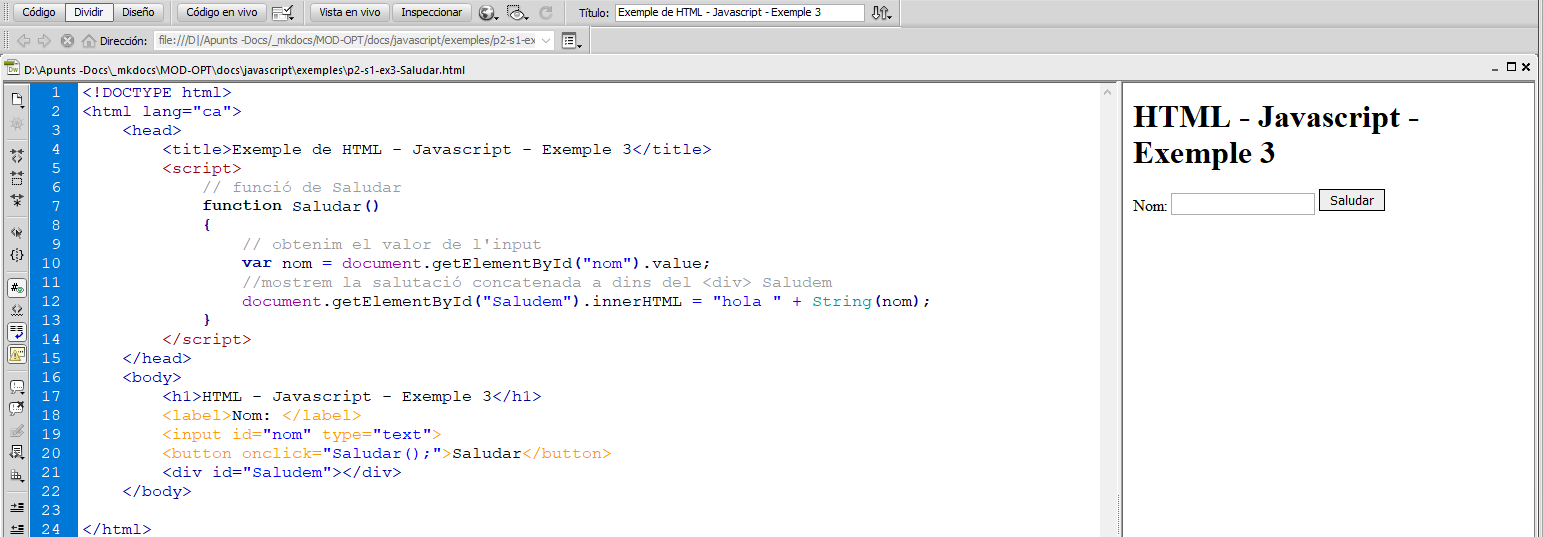Image resolution: width=1543 pixels, height=537 pixels.
Task: Open the documents list icon in coding toolbar
Action: (17, 99)
